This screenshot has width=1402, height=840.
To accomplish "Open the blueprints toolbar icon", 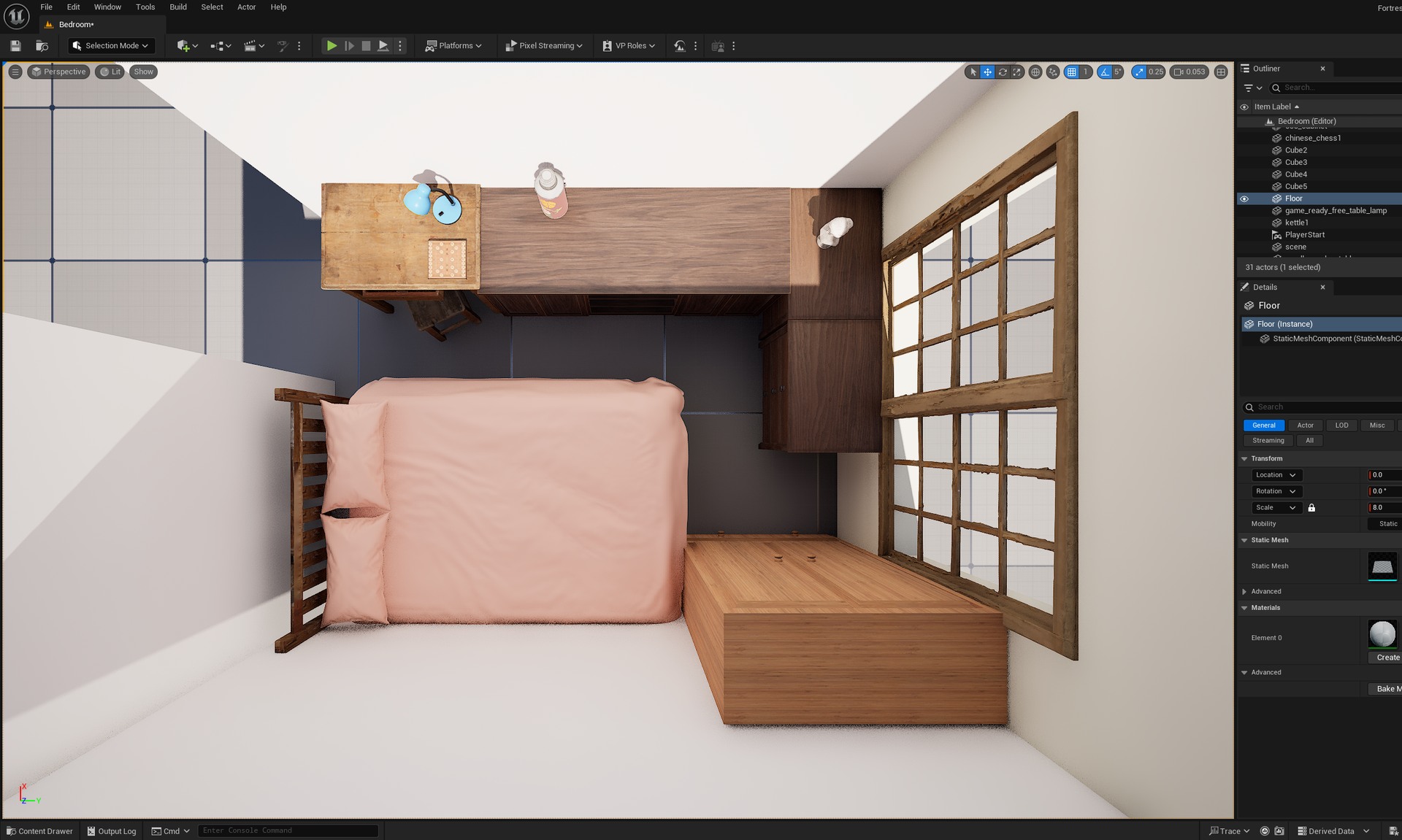I will tap(221, 46).
